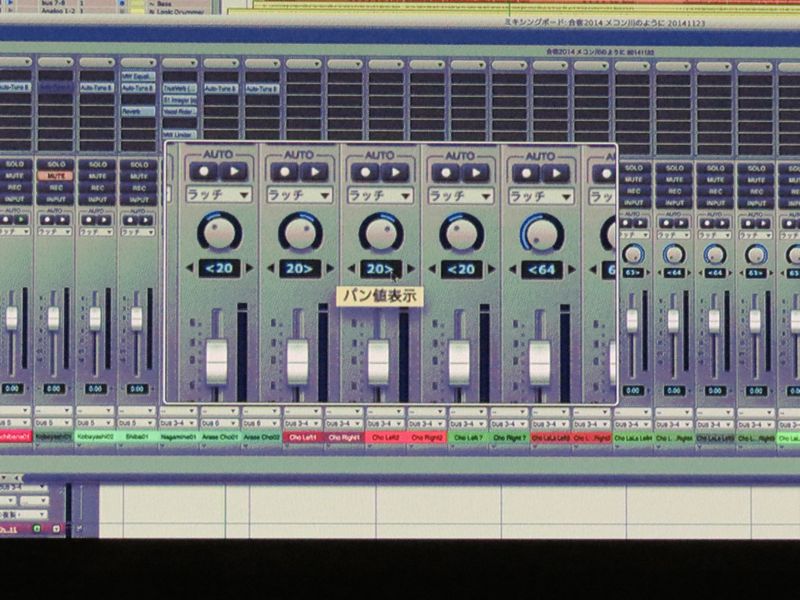The height and width of the screenshot is (600, 800).
Task: Click the volume fader on the <64 strip
Action: point(539,362)
